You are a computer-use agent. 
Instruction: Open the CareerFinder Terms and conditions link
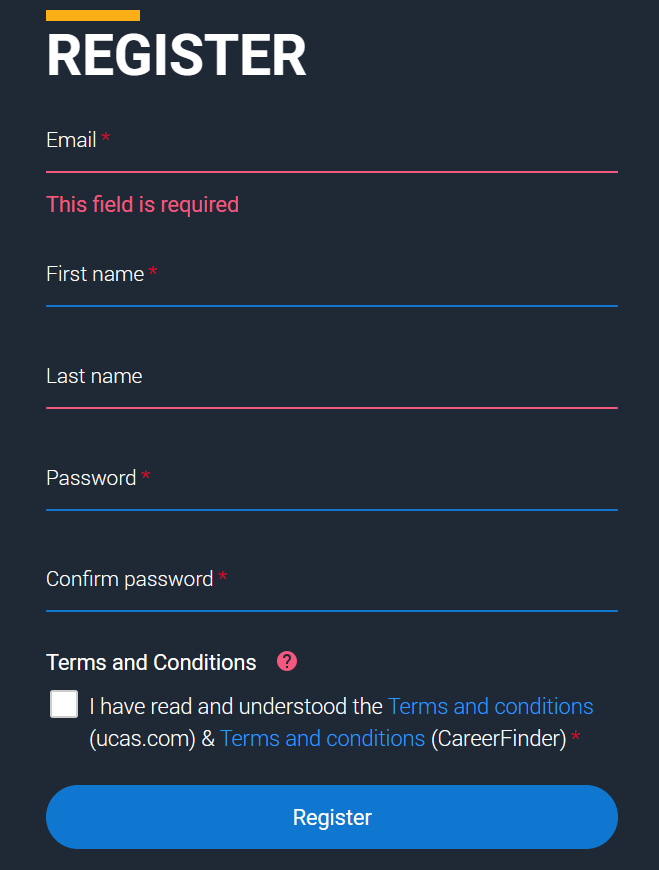(x=322, y=739)
